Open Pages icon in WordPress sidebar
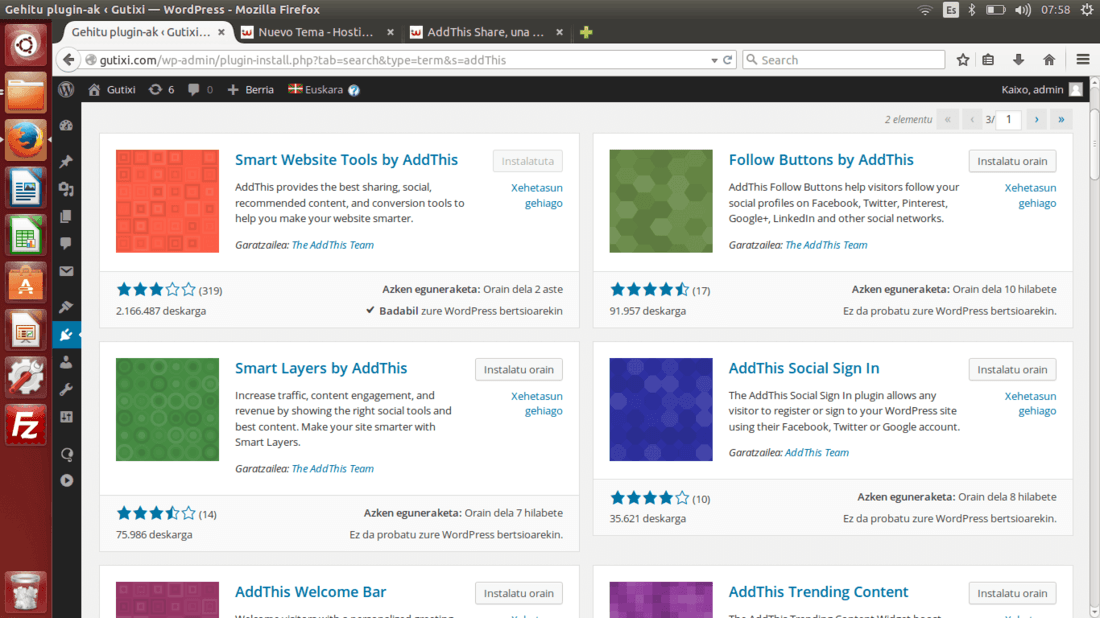1100x618 pixels. point(66,217)
